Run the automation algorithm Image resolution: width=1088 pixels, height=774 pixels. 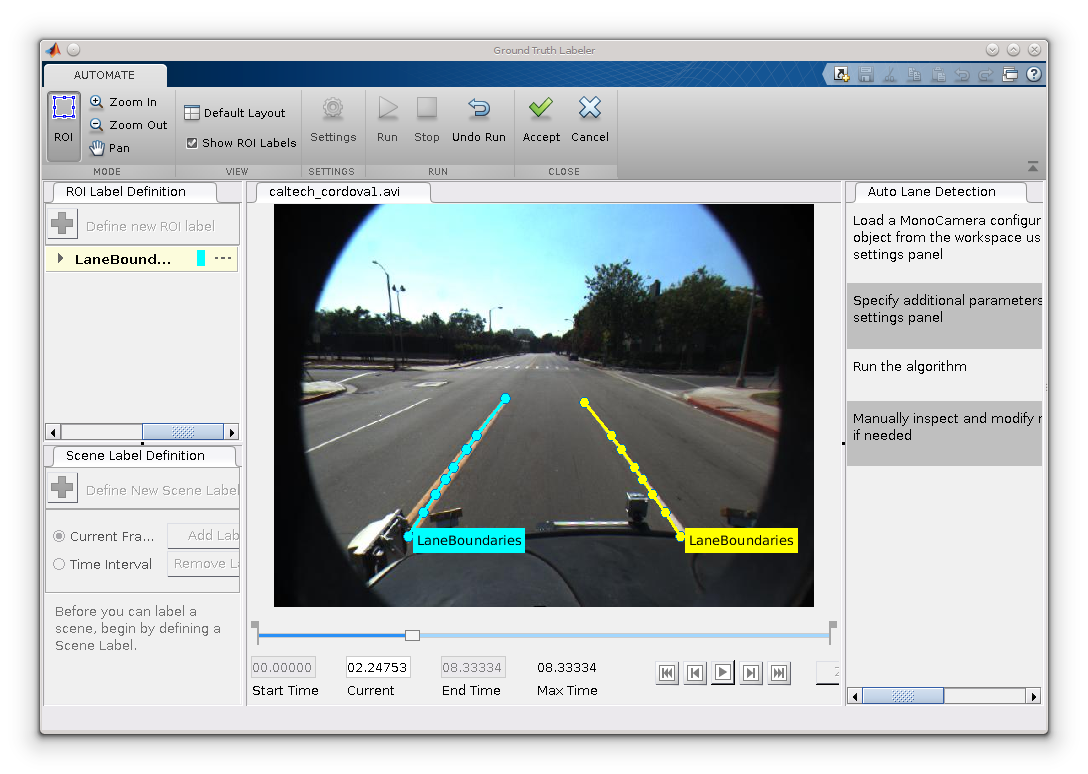pos(387,119)
